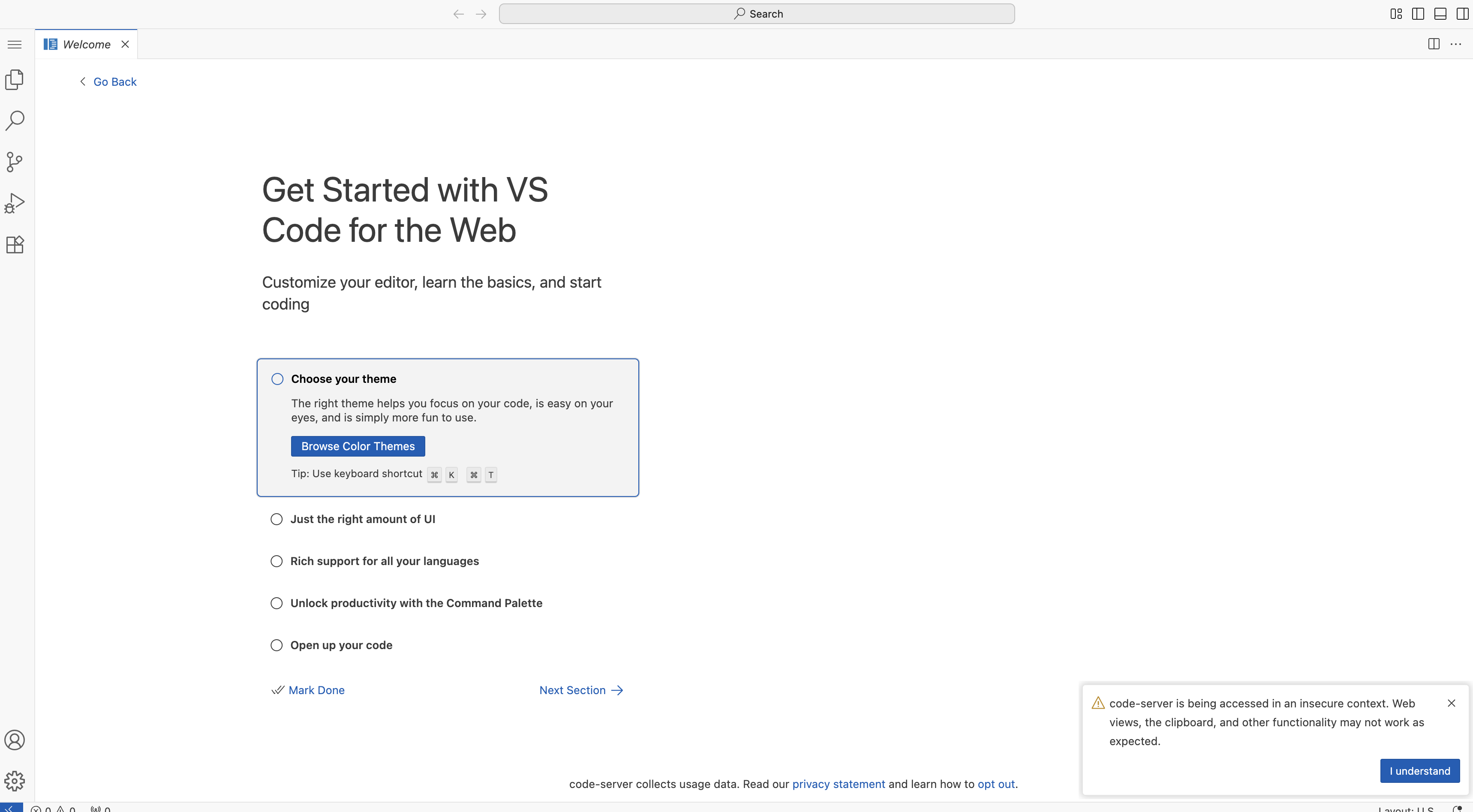Split the editor to the right
Image resolution: width=1473 pixels, height=812 pixels.
pos(1434,44)
